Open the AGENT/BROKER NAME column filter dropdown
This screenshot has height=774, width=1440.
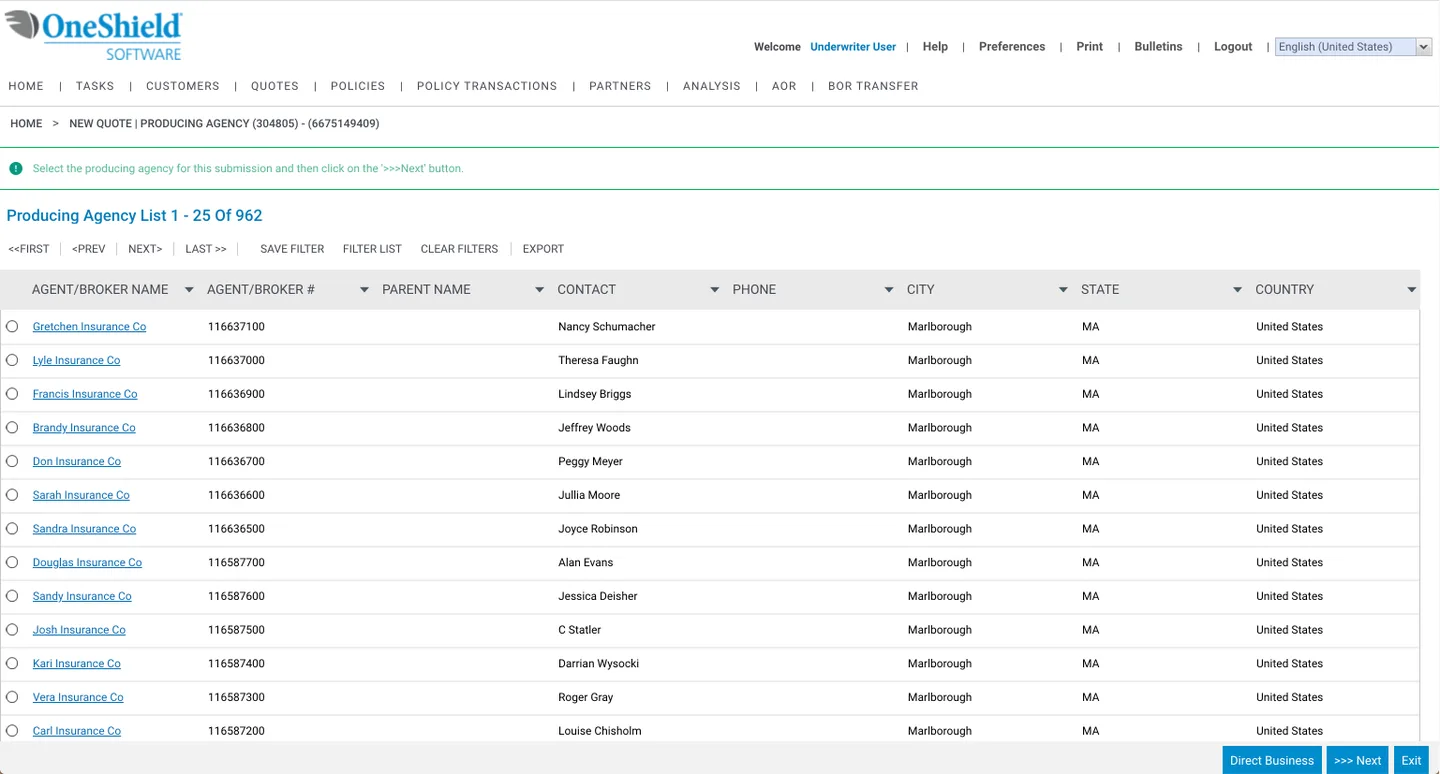pyautogui.click(x=188, y=289)
